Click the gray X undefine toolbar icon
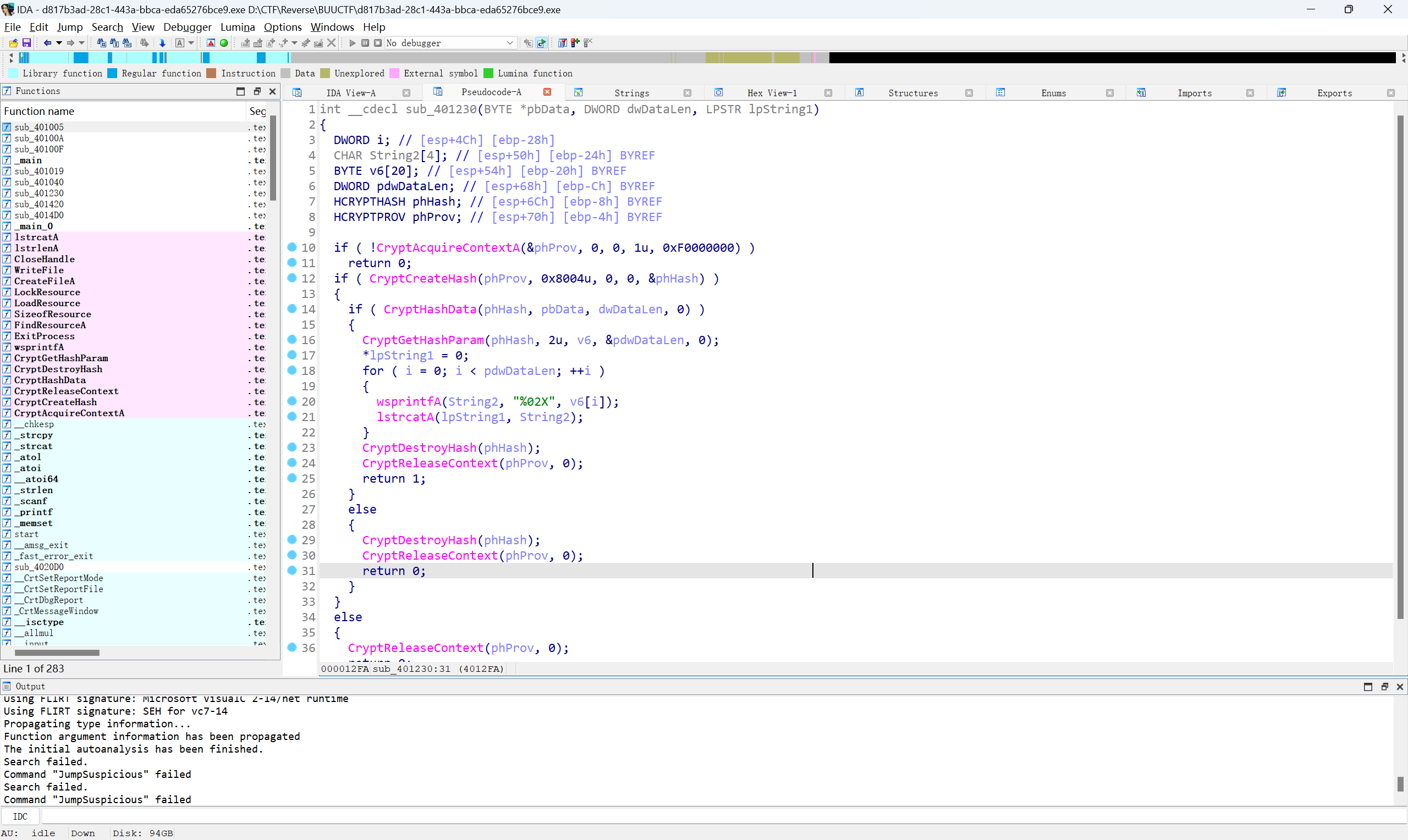 tap(332, 43)
